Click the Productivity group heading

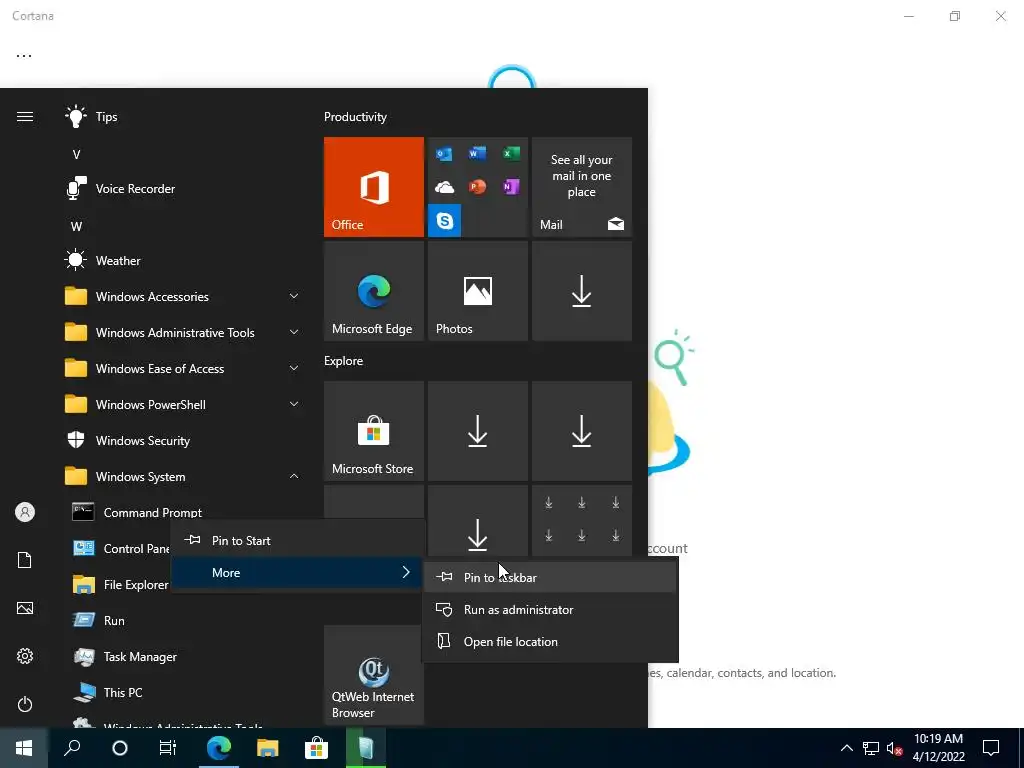[x=355, y=117]
